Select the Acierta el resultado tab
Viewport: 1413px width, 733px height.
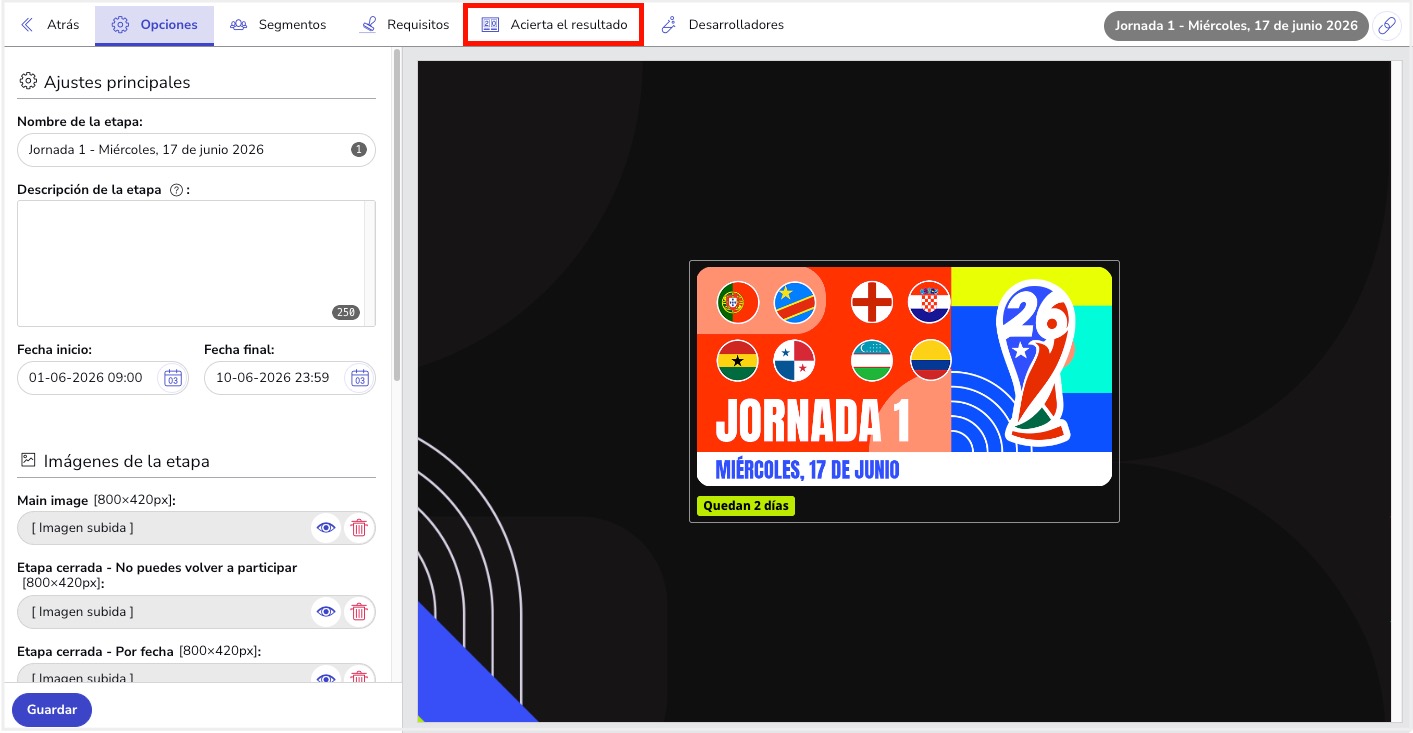tap(554, 25)
